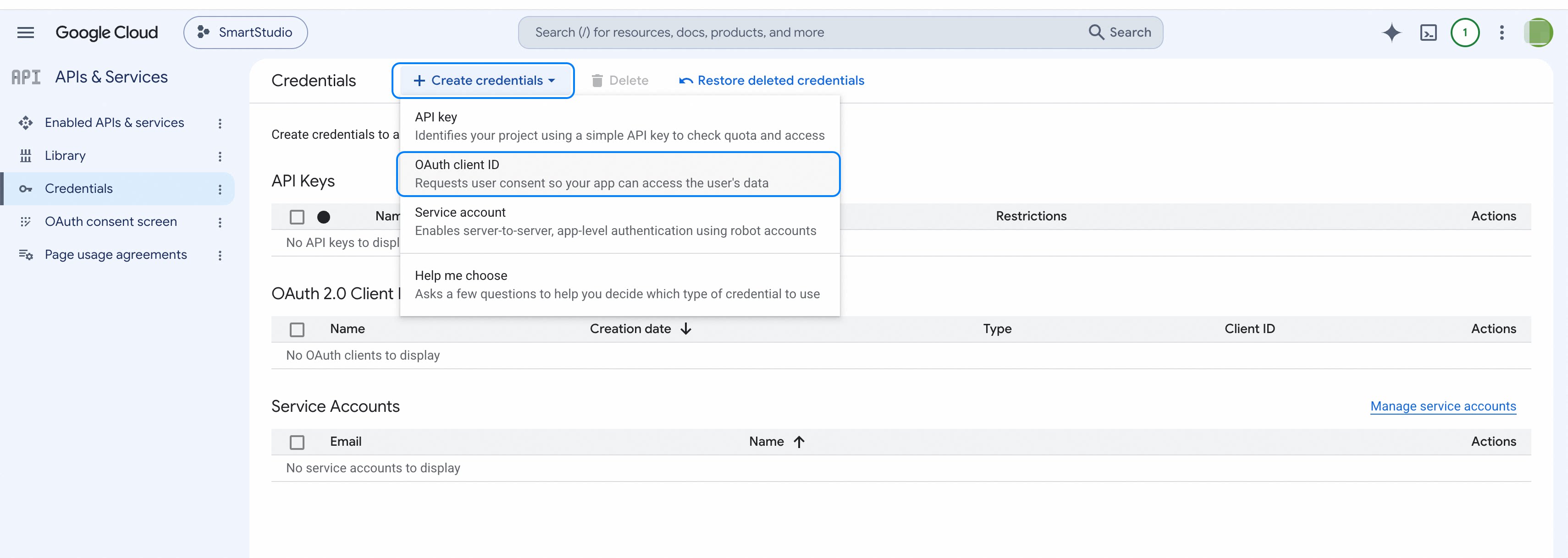This screenshot has height=558, width=1568.
Task: Click Restore deleted credentials
Action: coord(772,80)
